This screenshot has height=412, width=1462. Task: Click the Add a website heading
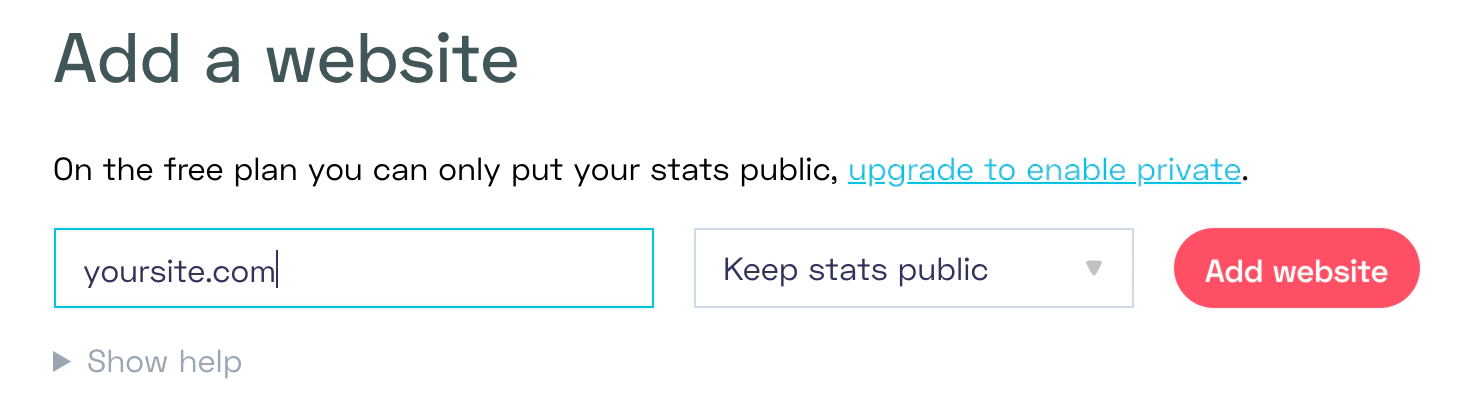pyautogui.click(x=285, y=58)
